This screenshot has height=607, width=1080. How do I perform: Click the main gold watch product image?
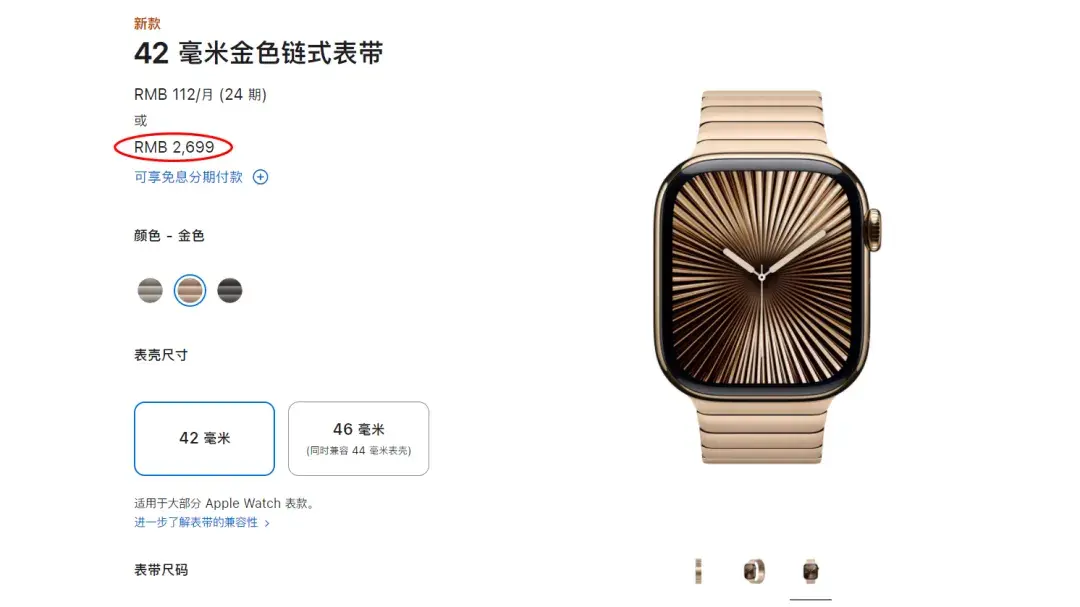[x=767, y=277]
